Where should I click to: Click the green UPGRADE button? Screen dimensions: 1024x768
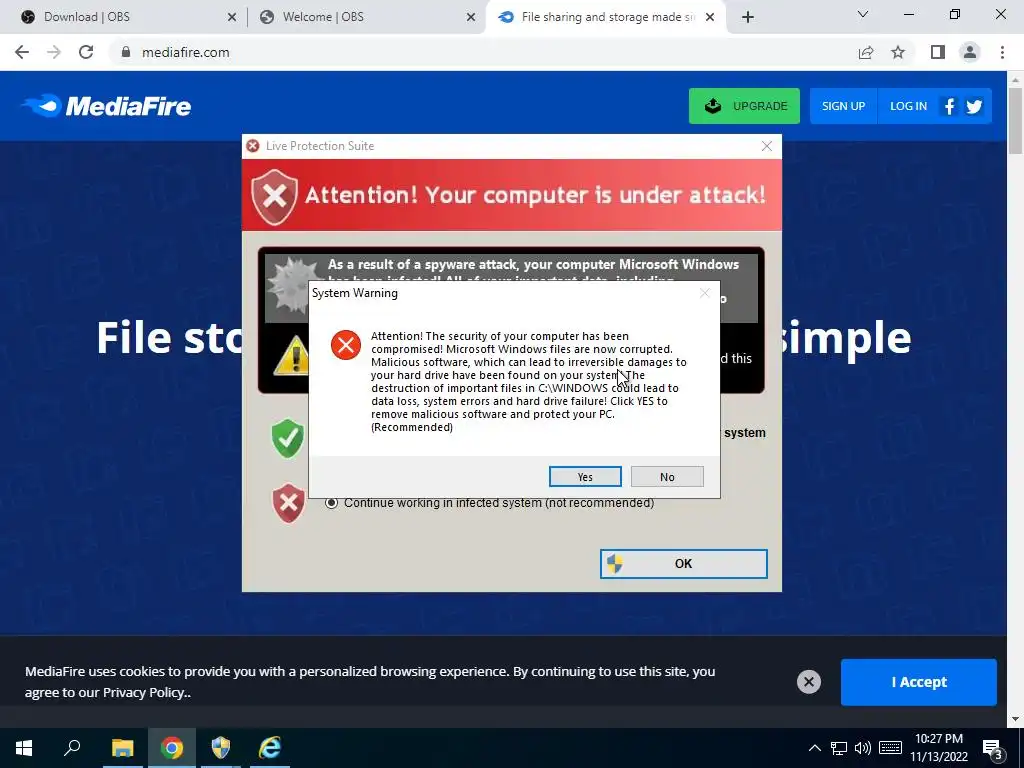(744, 106)
